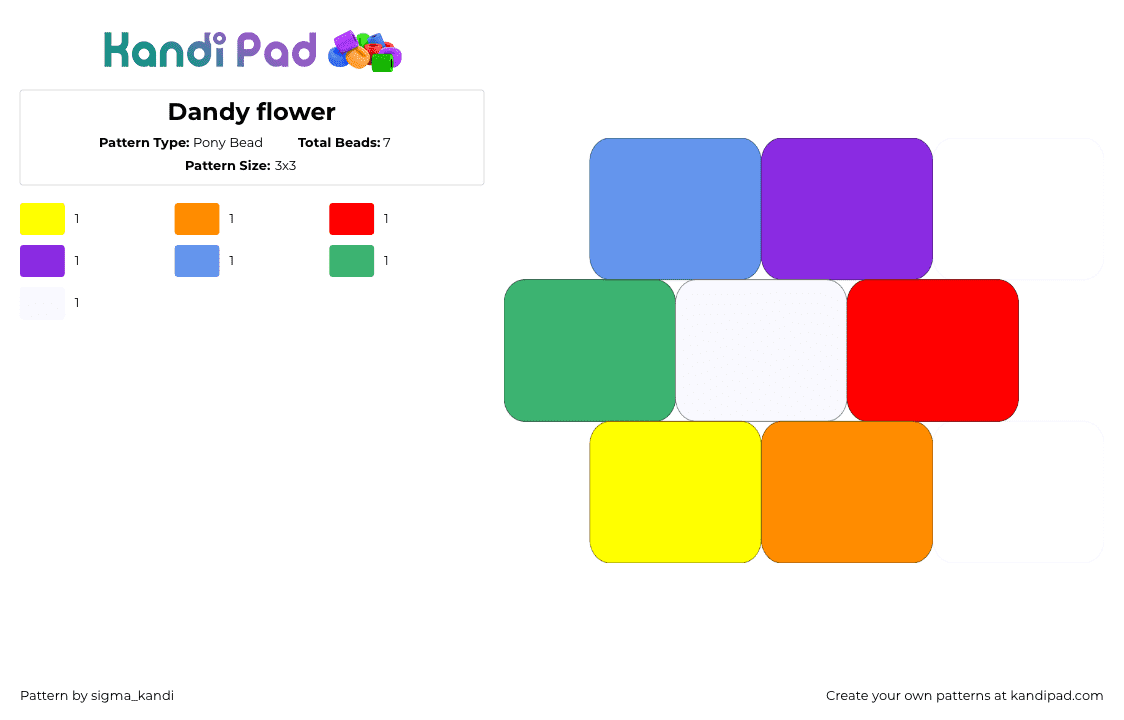This screenshot has width=1124, height=720.
Task: Click the Total Beads: 7 text
Action: tap(344, 143)
